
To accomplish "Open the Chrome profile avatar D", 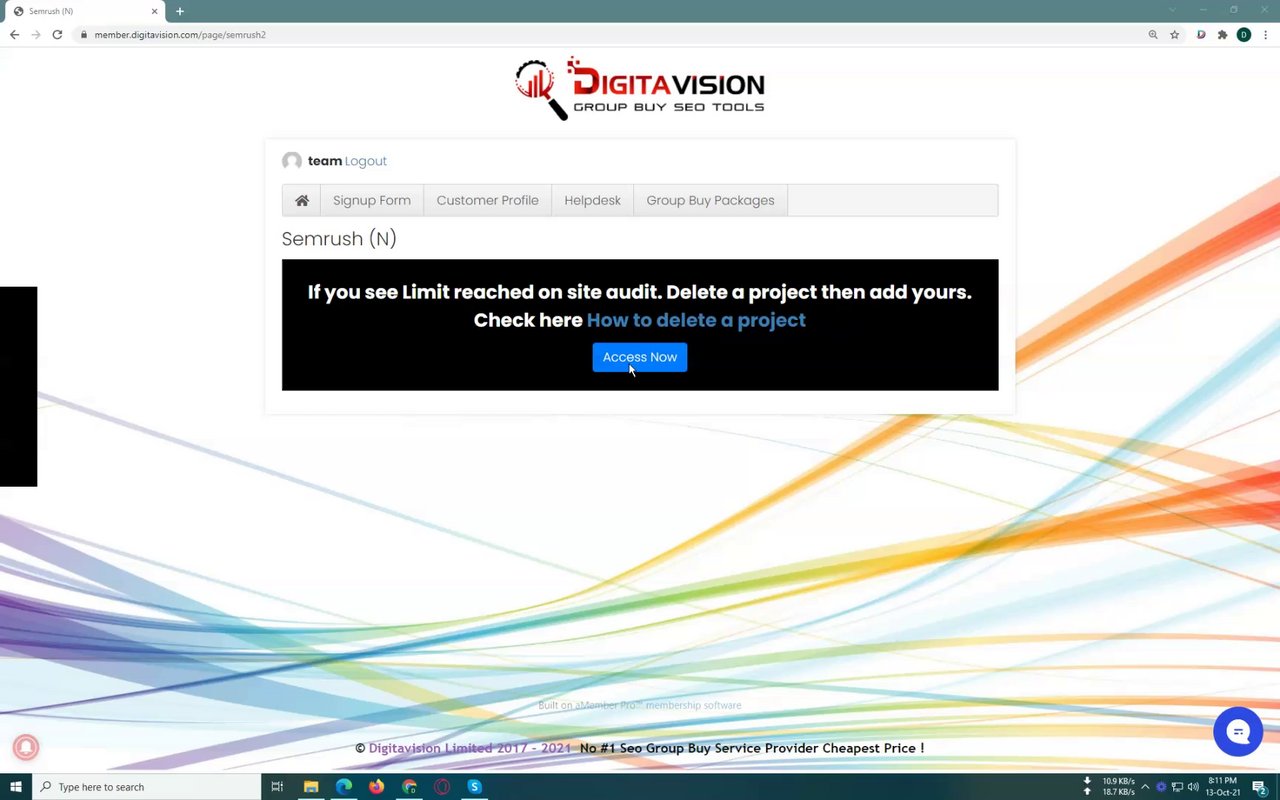I will (1244, 34).
